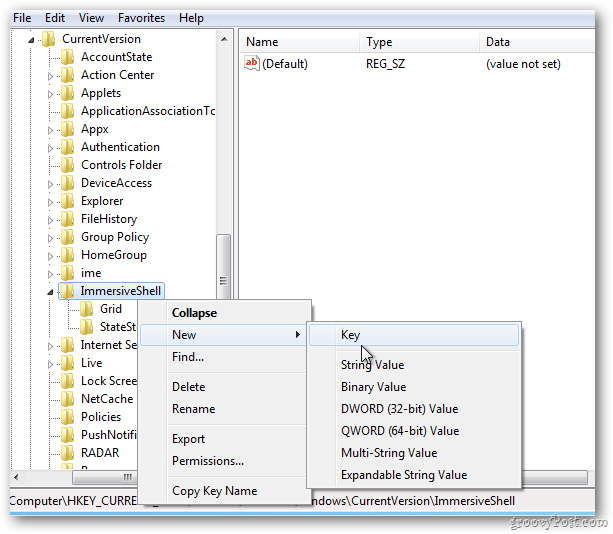The height and width of the screenshot is (534, 613).
Task: Open the Help menu
Action: point(191,18)
